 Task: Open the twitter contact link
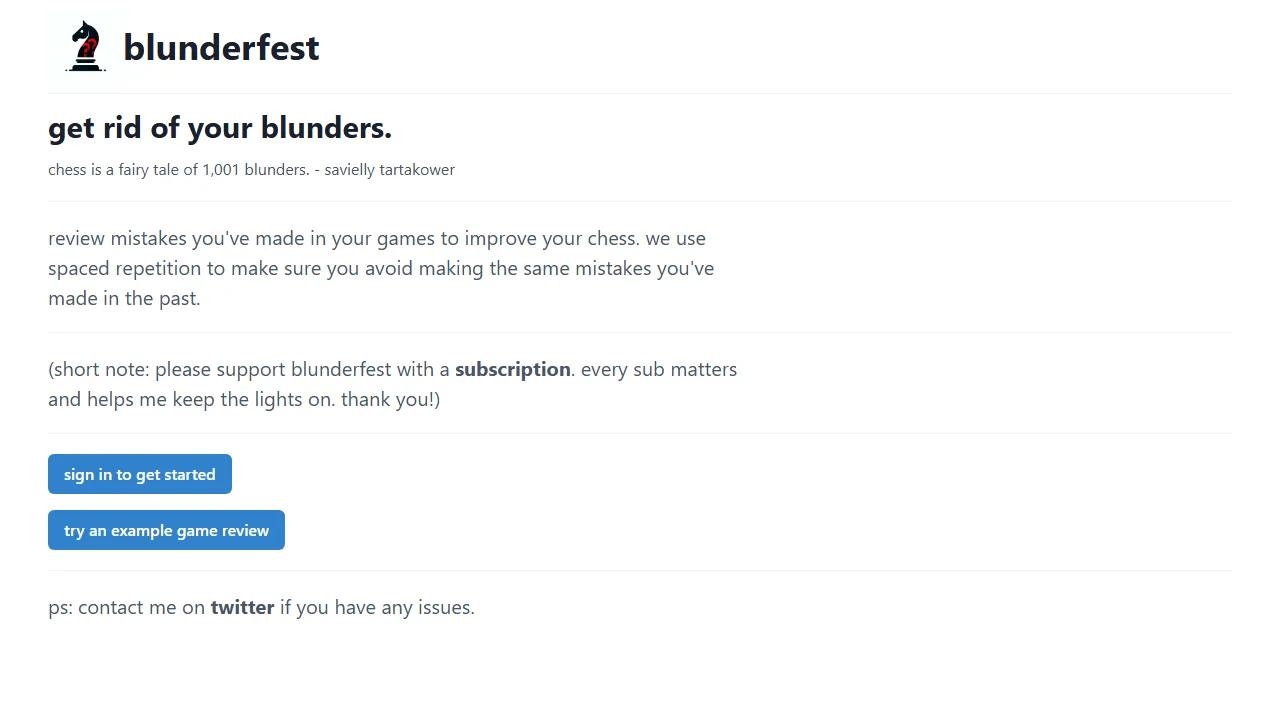point(242,607)
